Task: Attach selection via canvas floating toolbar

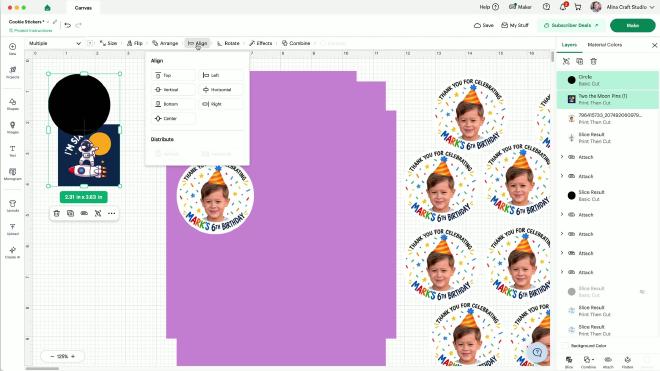Action: 84,214
